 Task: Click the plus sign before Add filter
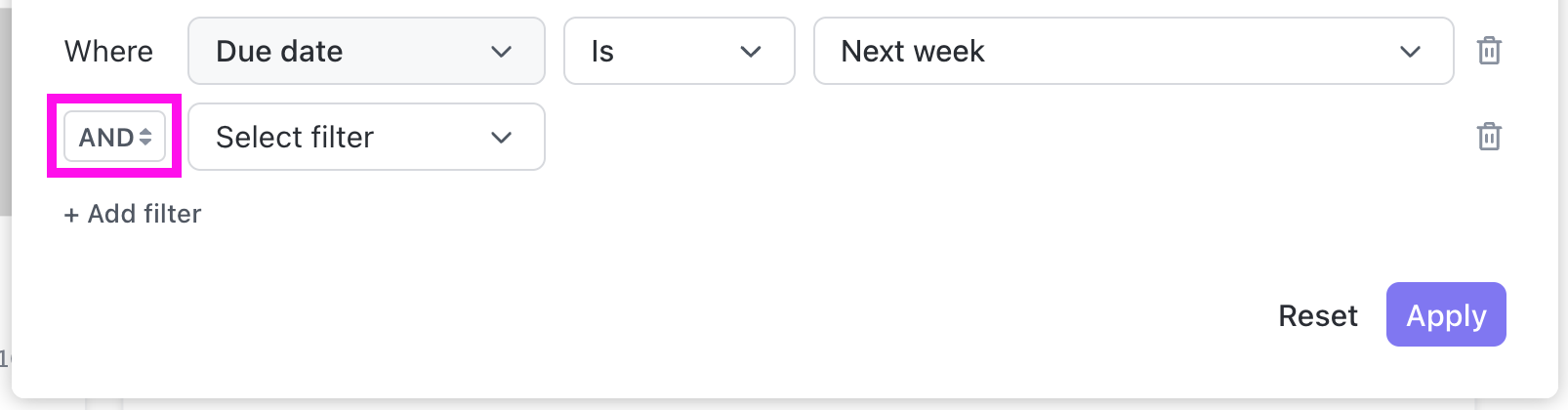point(71,215)
